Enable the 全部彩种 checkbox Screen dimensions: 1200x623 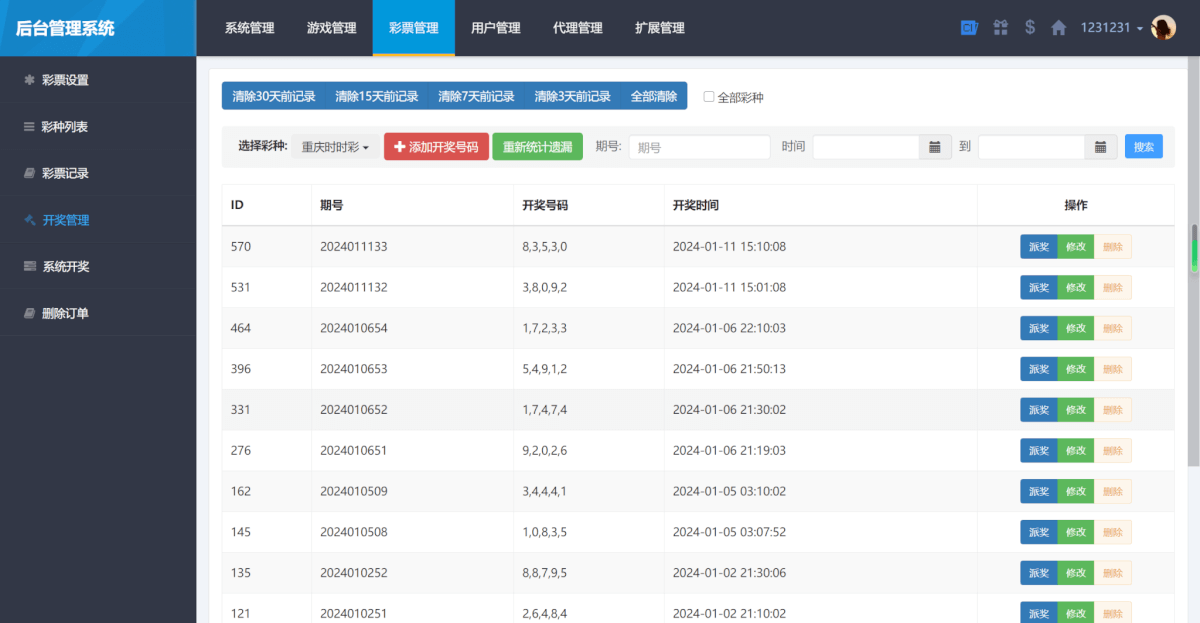click(x=709, y=97)
